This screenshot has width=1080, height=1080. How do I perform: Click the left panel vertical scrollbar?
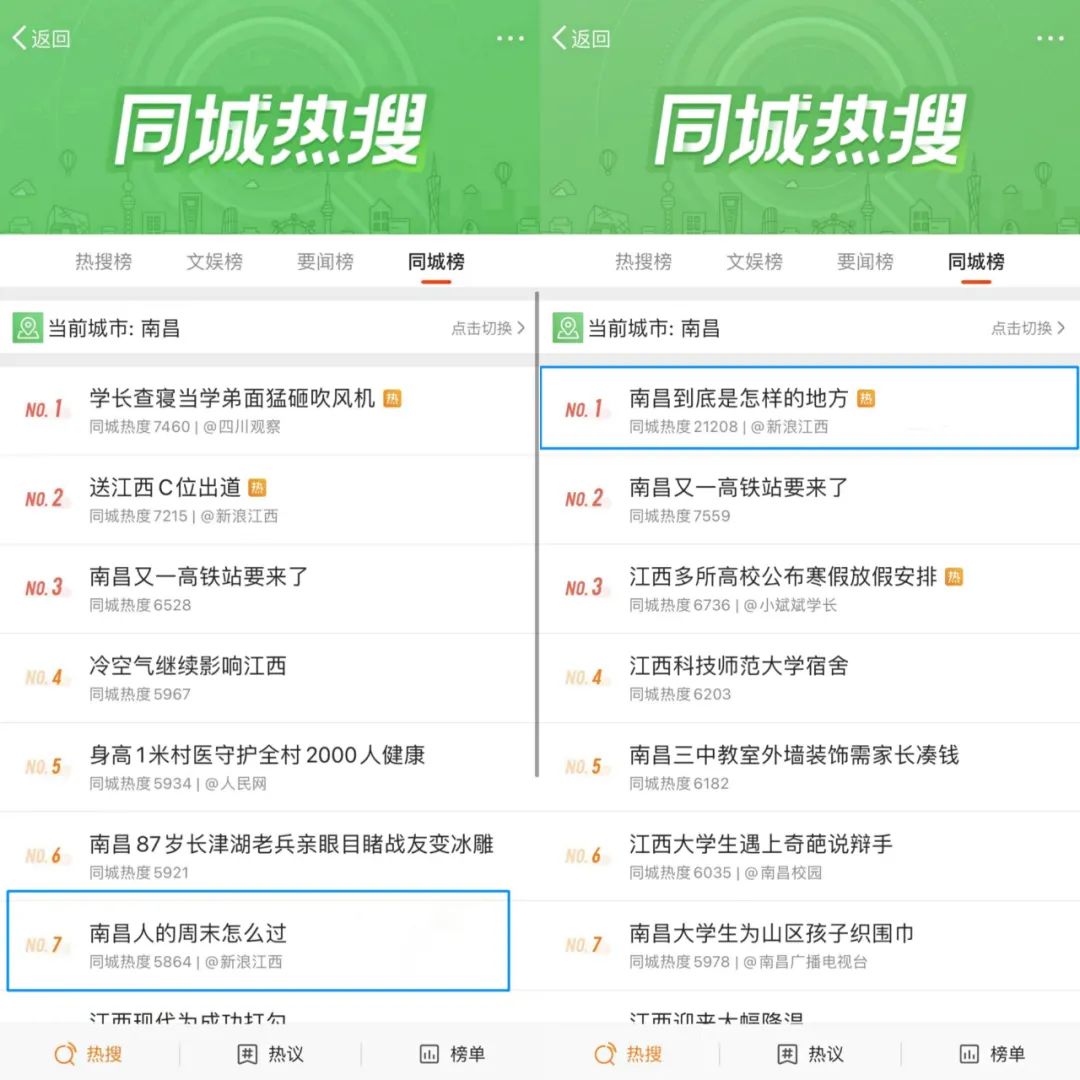coord(537,534)
